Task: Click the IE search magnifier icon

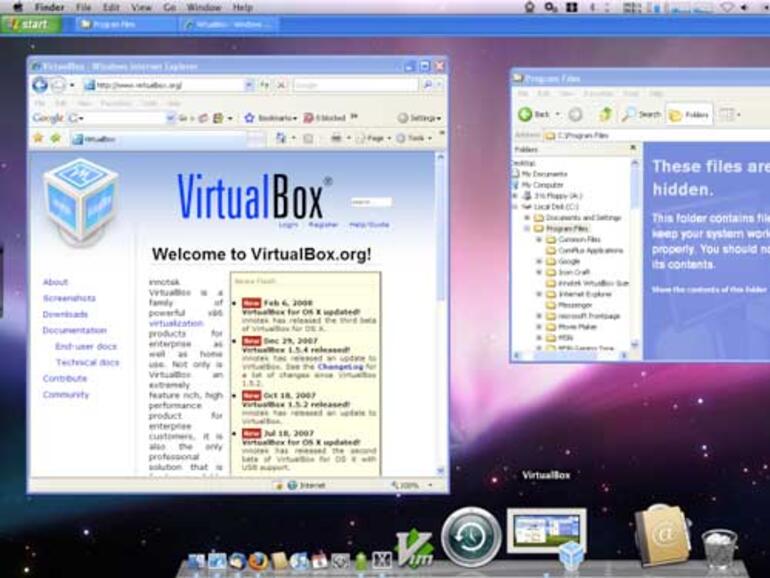Action: (x=427, y=85)
